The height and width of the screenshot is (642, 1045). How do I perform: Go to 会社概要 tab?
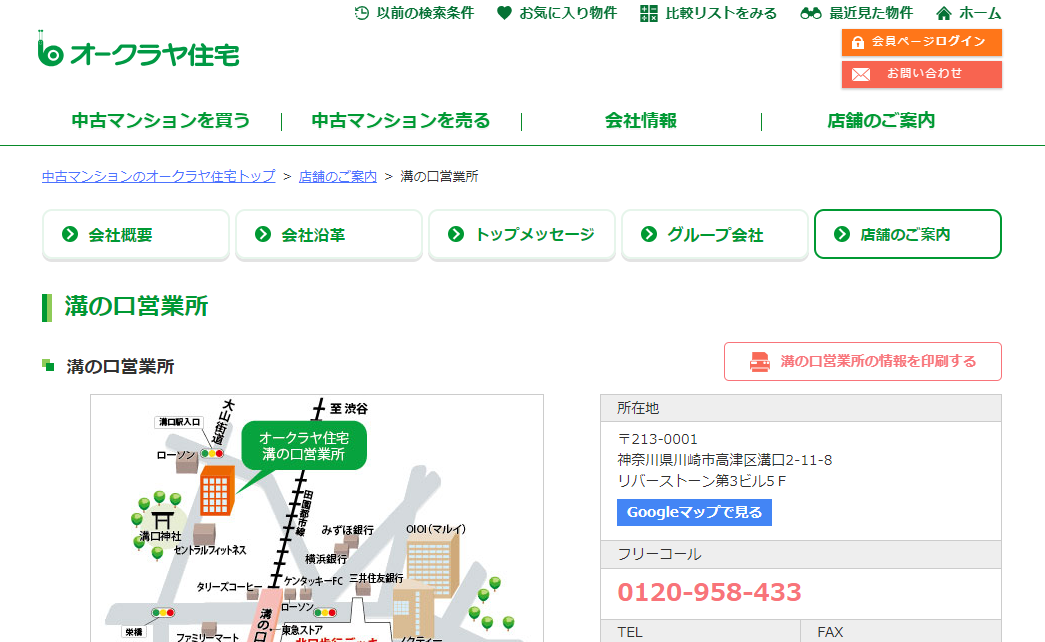(136, 235)
